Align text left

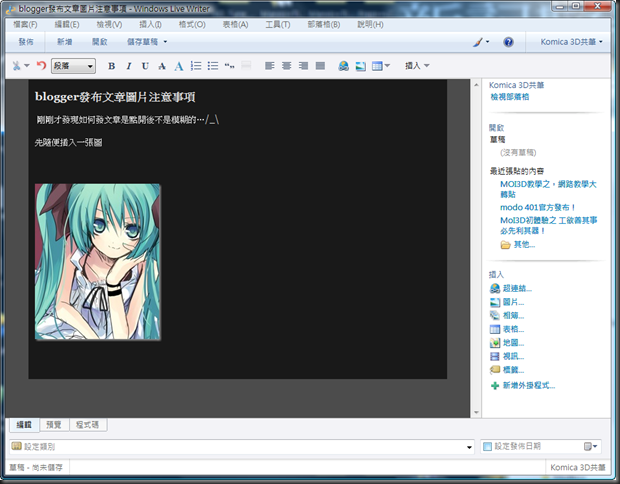(270, 66)
